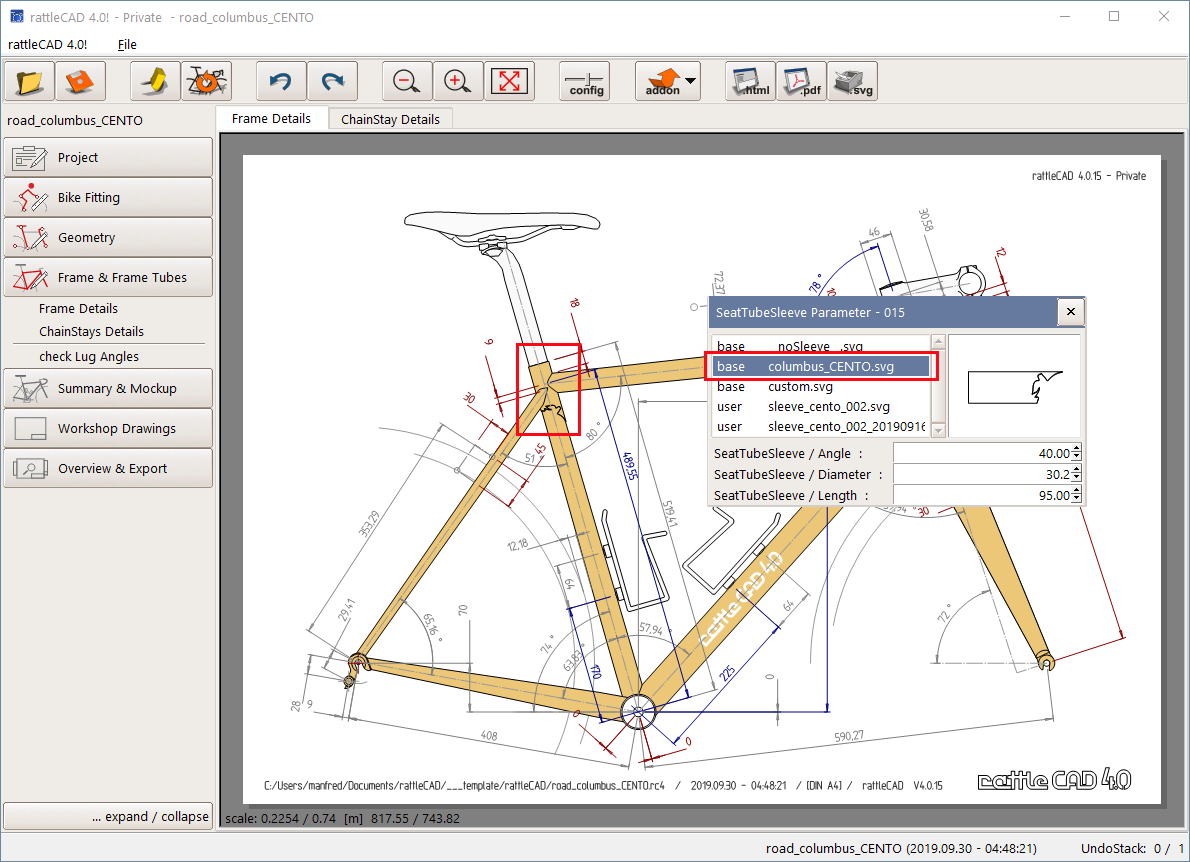1190x862 pixels.
Task: Redo the change with the blue arrow
Action: [332, 81]
